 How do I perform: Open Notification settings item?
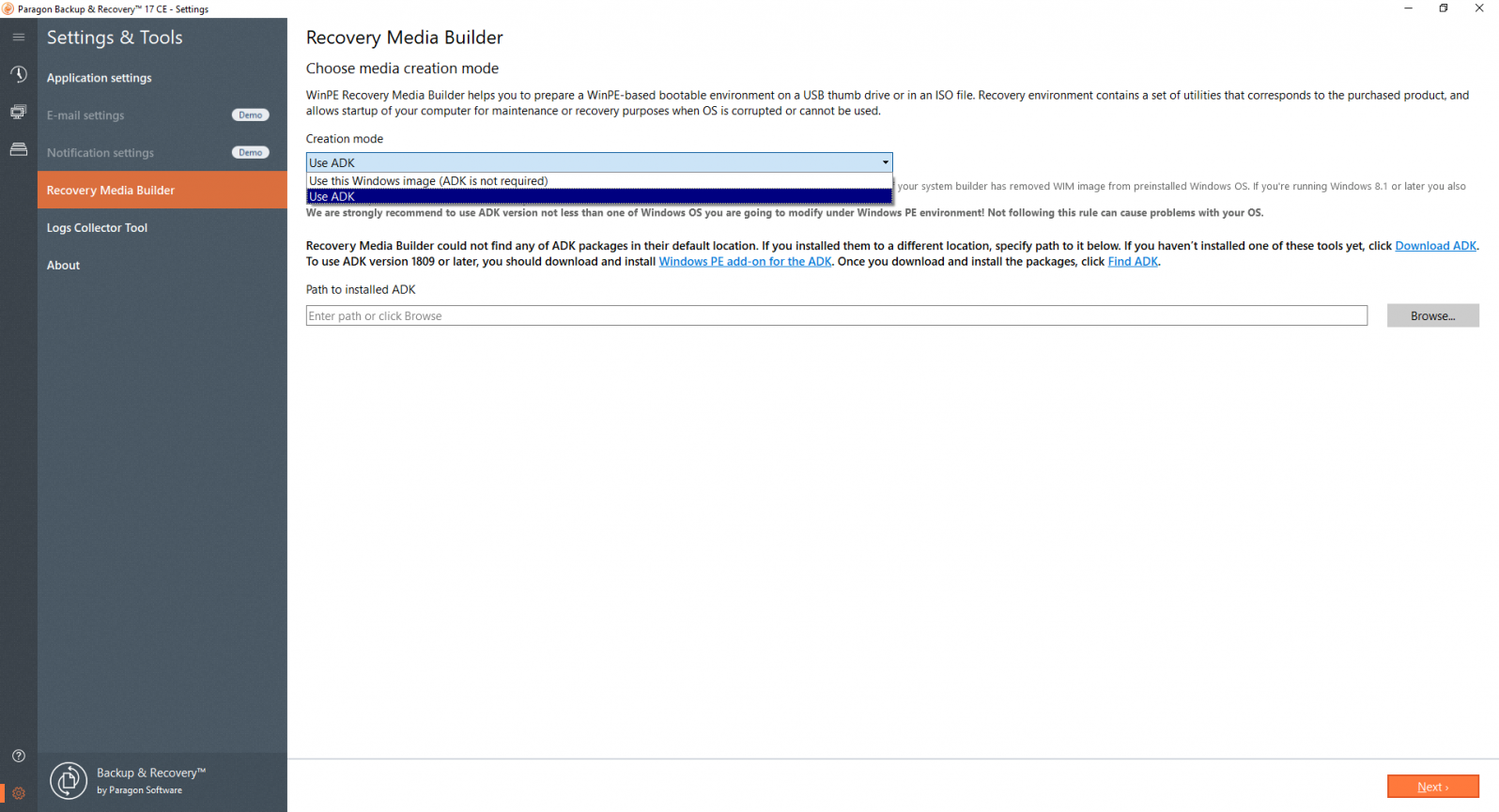162,153
